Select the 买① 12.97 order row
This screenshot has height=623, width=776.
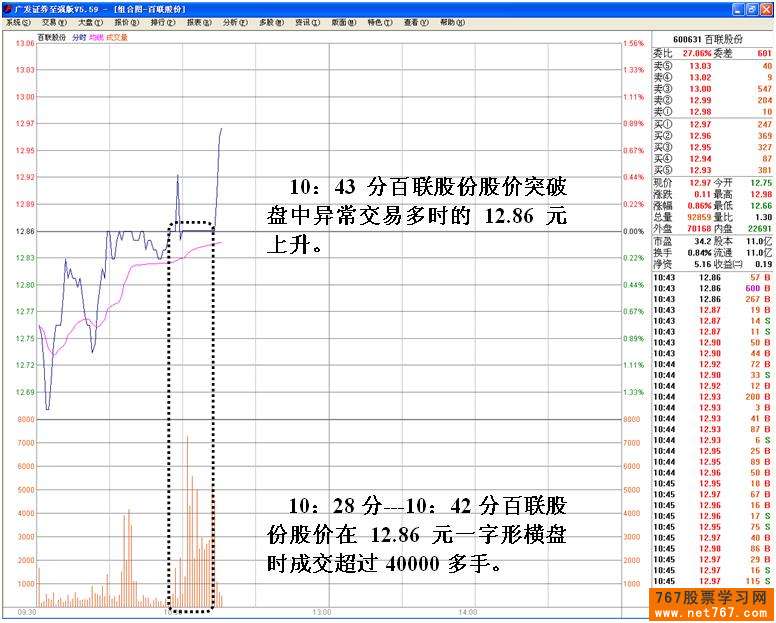click(713, 124)
